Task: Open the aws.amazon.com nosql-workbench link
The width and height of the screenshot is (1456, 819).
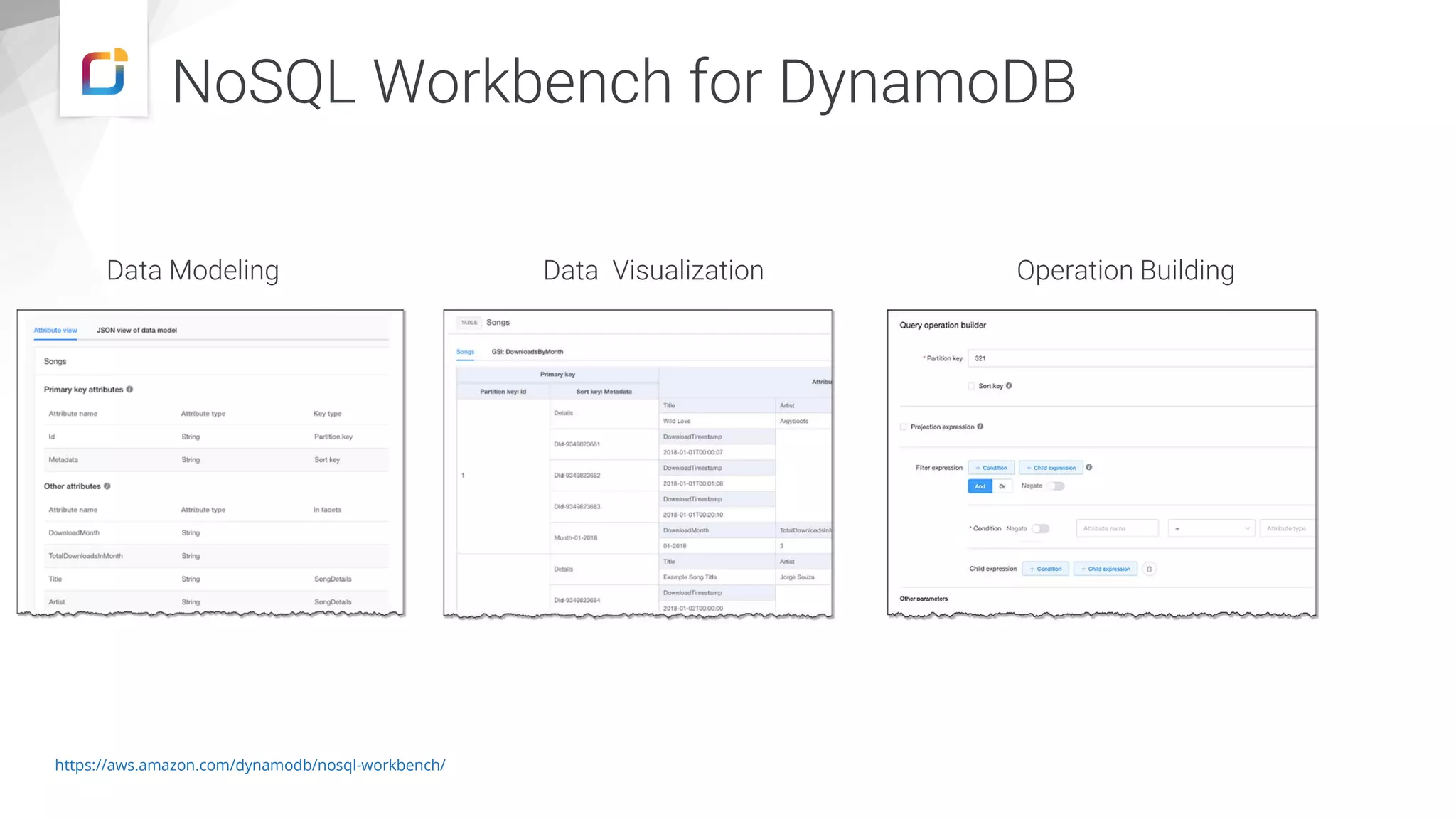Action: point(250,765)
